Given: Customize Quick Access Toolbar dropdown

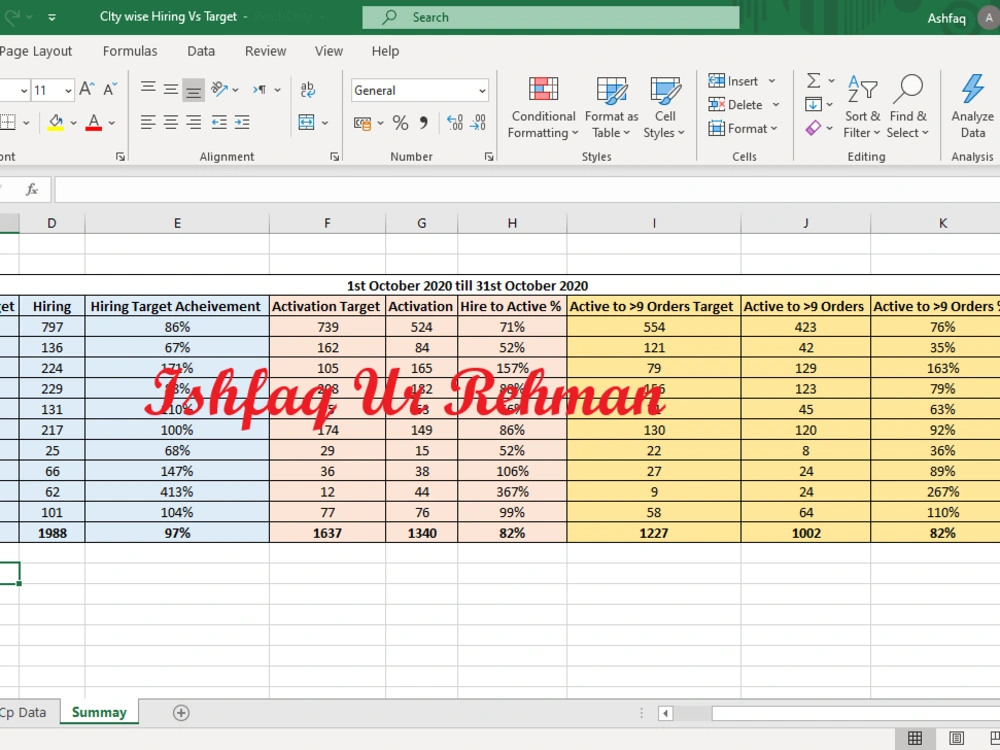Looking at the screenshot, I should (52, 17).
